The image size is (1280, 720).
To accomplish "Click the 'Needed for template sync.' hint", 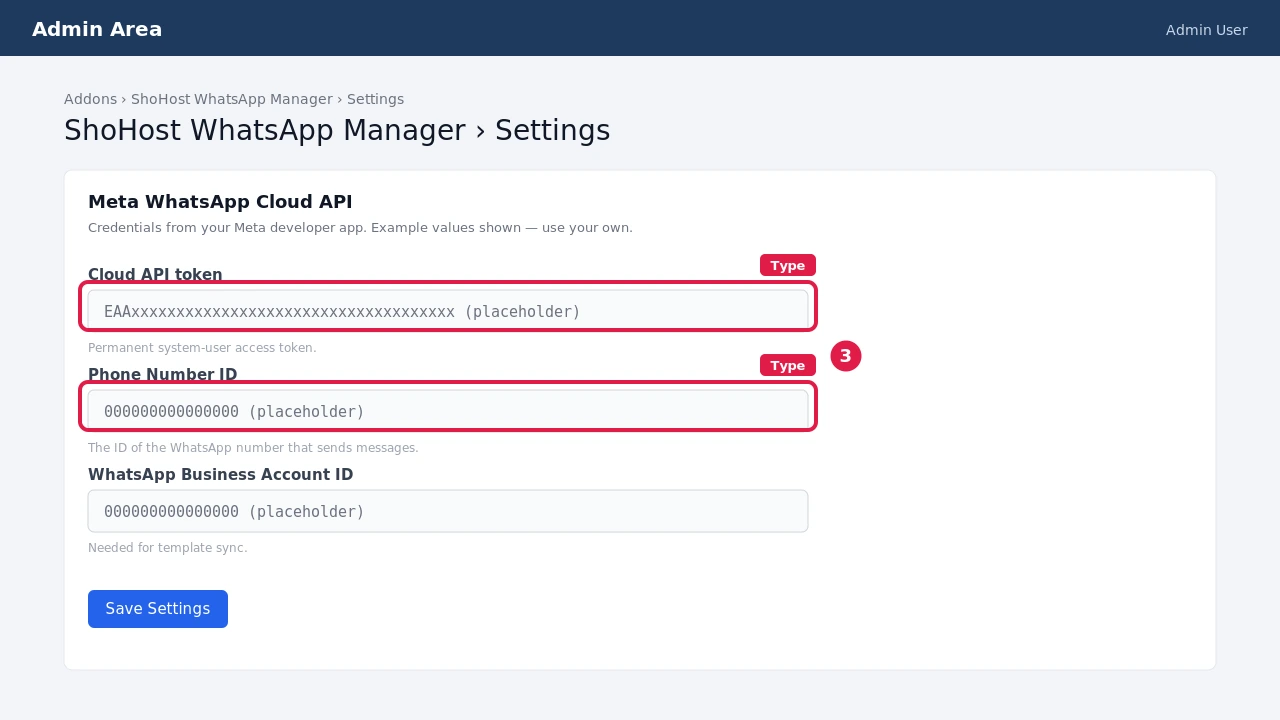I will pos(168,548).
